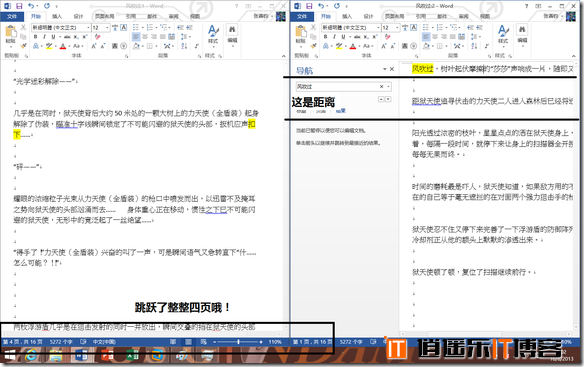Grow font size in left Word window

93,46
